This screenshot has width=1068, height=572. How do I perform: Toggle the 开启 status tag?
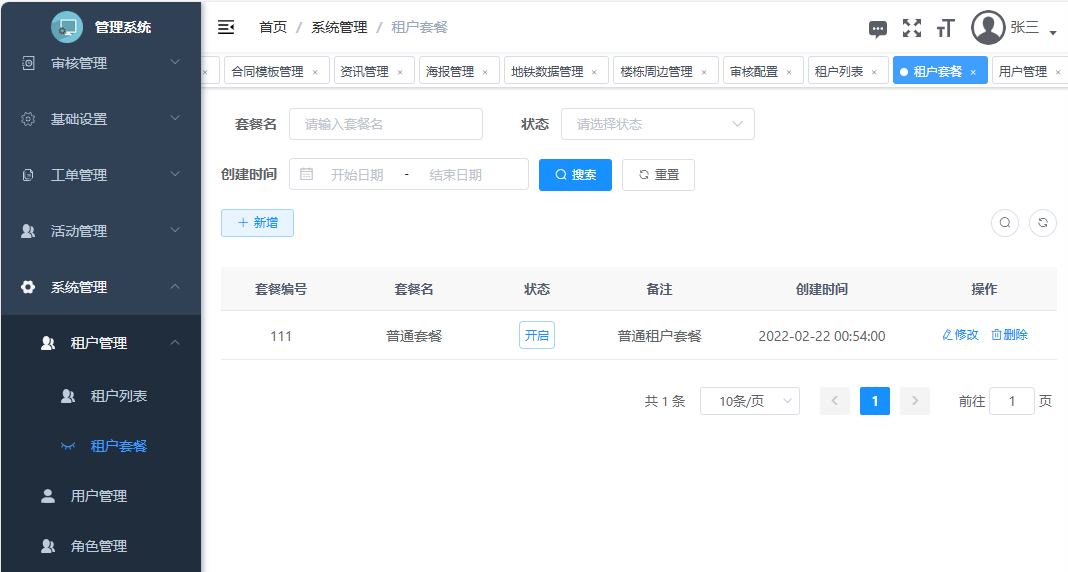(537, 336)
